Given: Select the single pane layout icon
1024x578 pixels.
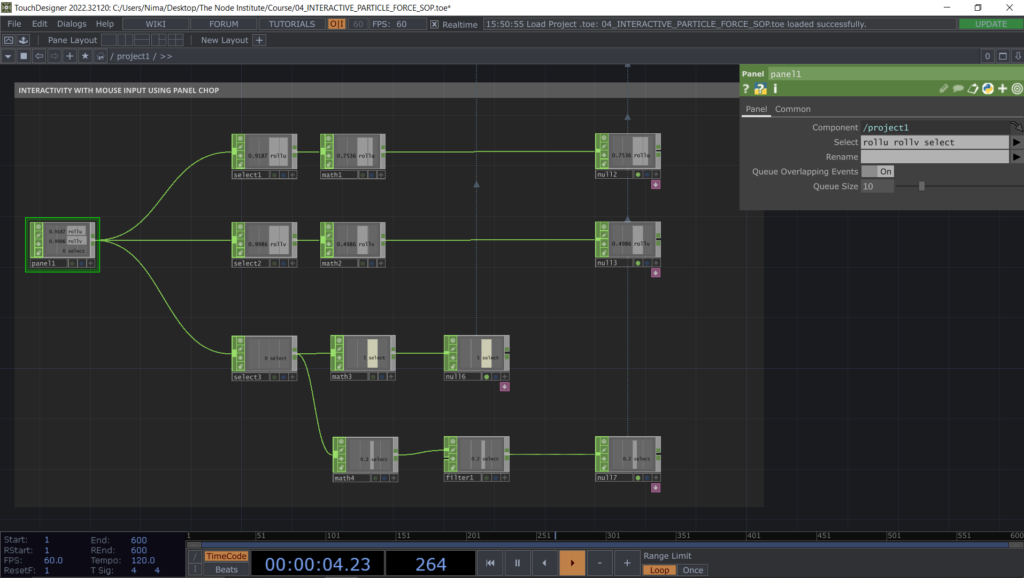Looking at the screenshot, I should click(x=108, y=40).
